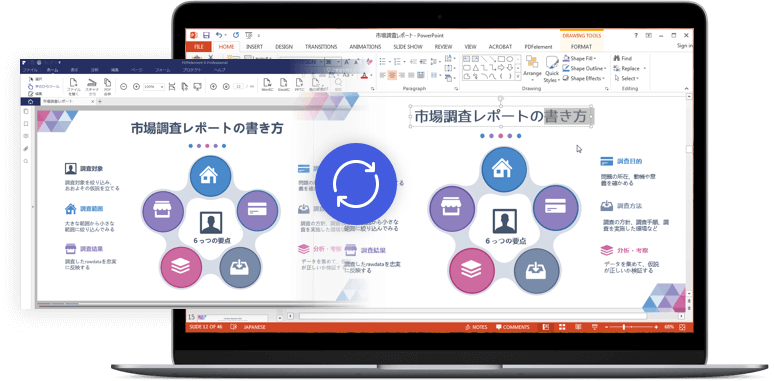Click the Clear Formatting eraser icon

[x=370, y=62]
